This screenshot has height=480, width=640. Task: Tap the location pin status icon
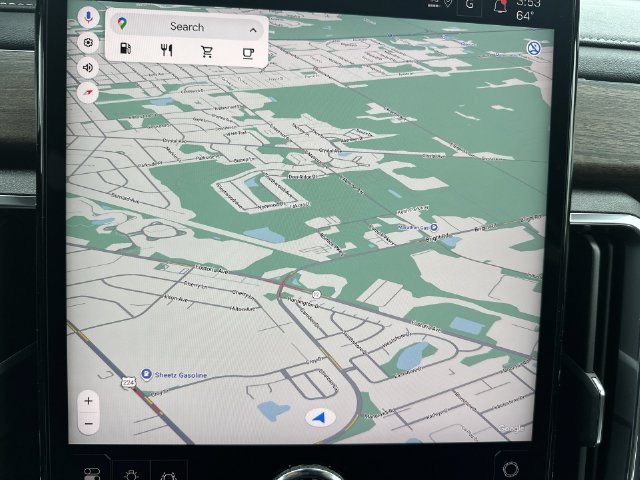coord(448,3)
